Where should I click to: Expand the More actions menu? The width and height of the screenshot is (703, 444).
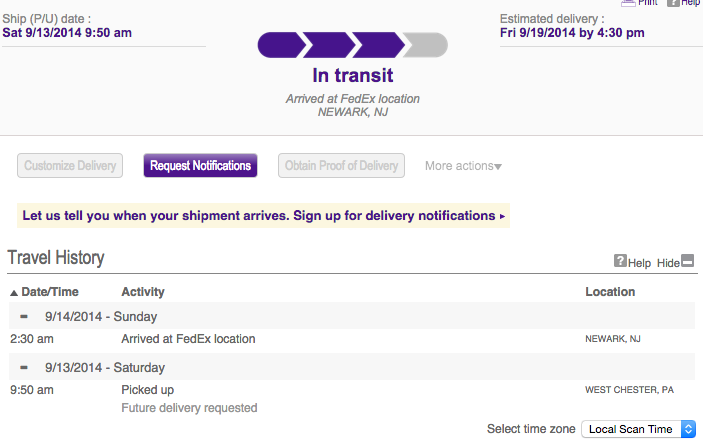(463, 166)
